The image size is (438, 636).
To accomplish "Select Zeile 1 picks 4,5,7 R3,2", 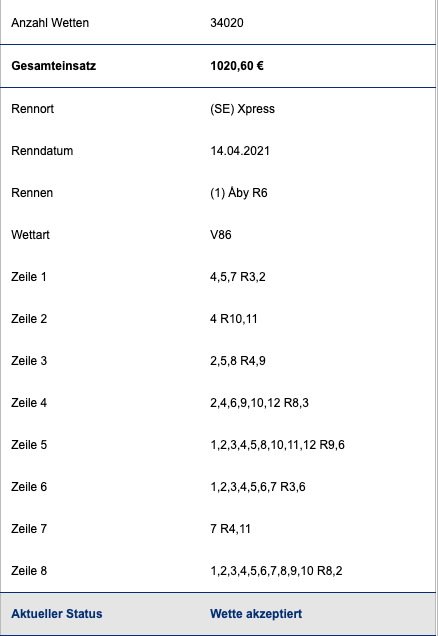I will point(238,277).
